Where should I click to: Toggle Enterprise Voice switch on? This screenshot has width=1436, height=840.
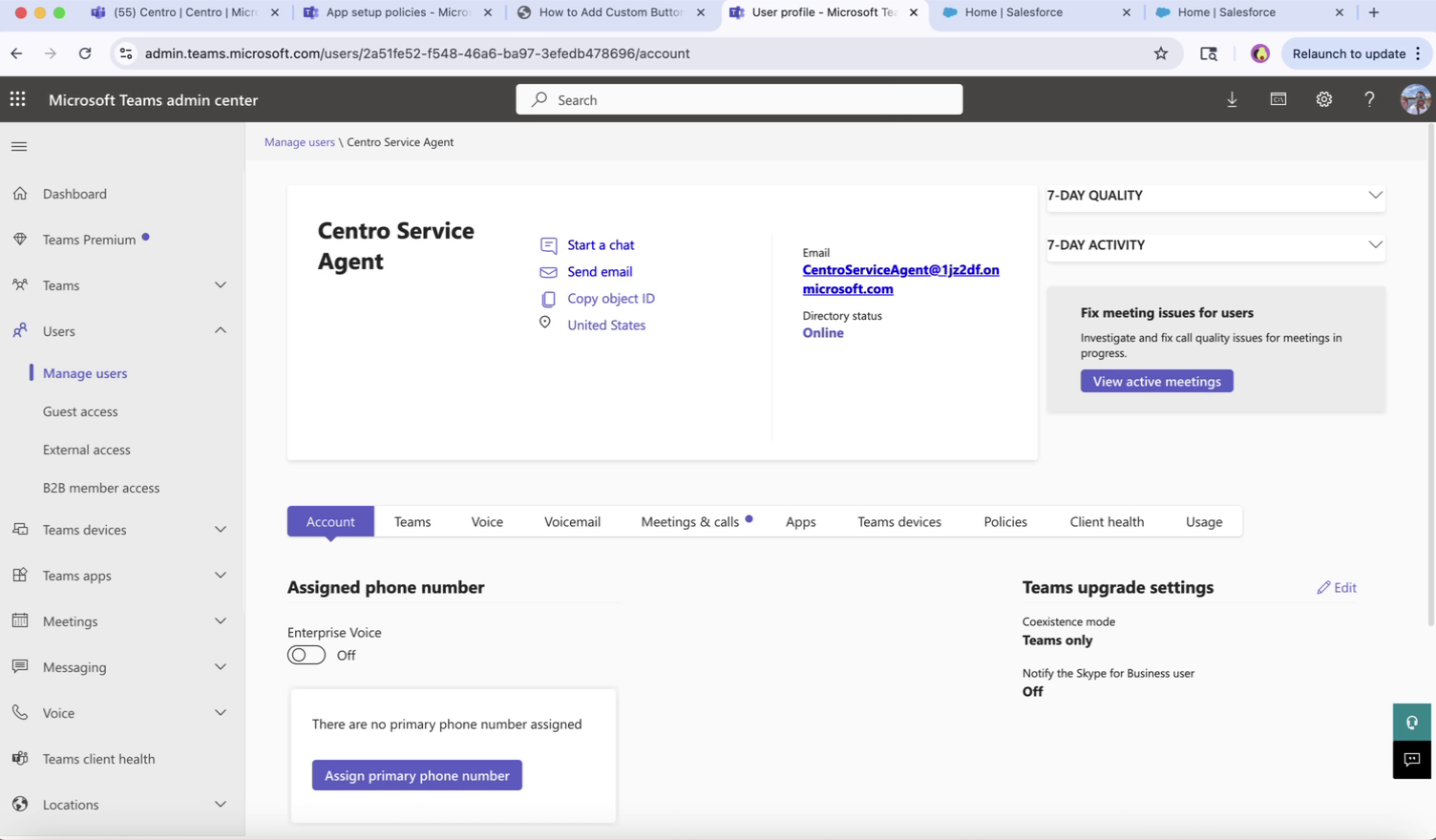(306, 655)
